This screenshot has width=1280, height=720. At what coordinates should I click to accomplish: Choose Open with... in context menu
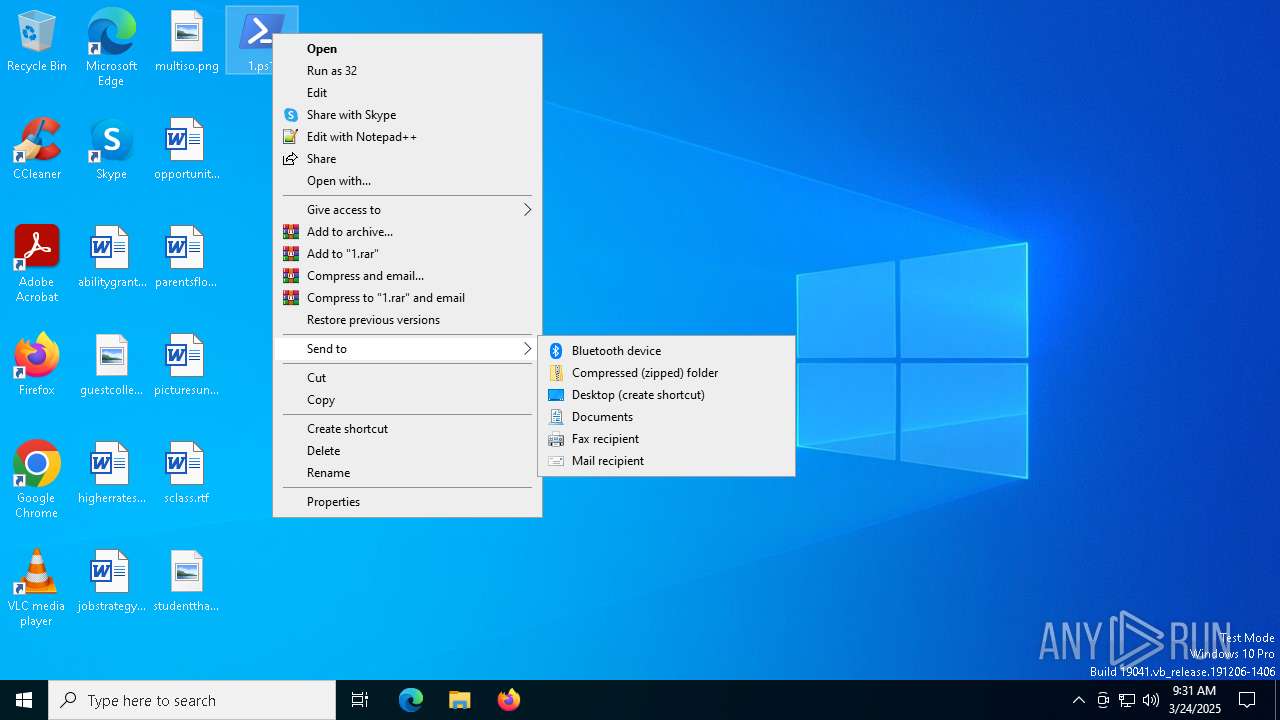pyautogui.click(x=408, y=181)
